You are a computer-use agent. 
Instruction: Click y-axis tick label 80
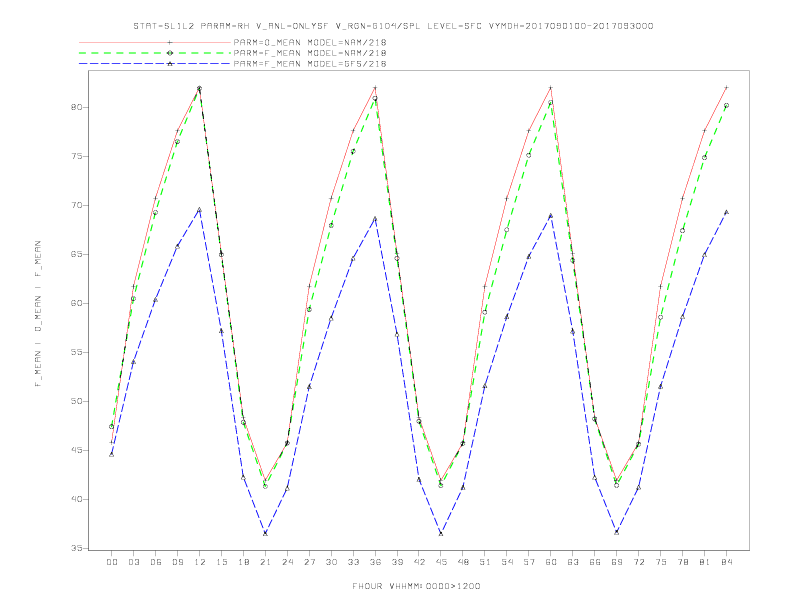[77, 108]
